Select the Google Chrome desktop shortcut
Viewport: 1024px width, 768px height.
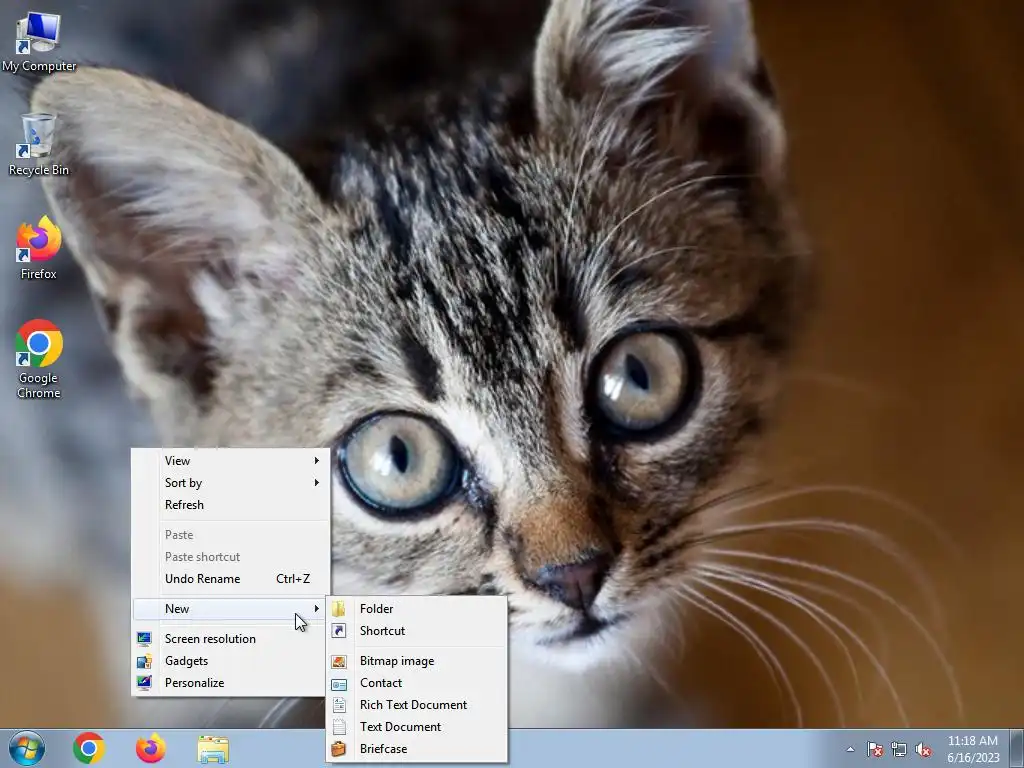pos(39,359)
